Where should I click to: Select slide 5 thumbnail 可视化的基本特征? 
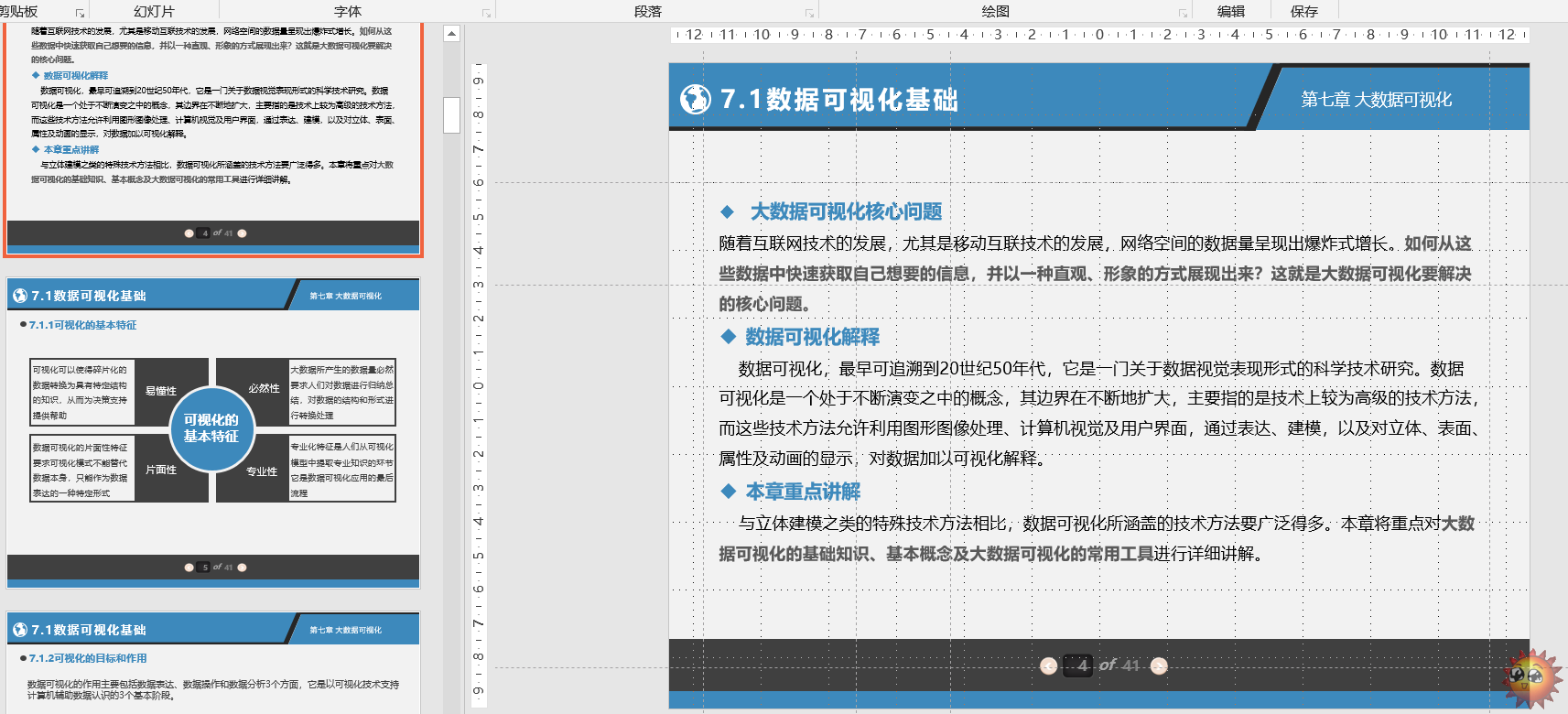click(213, 433)
